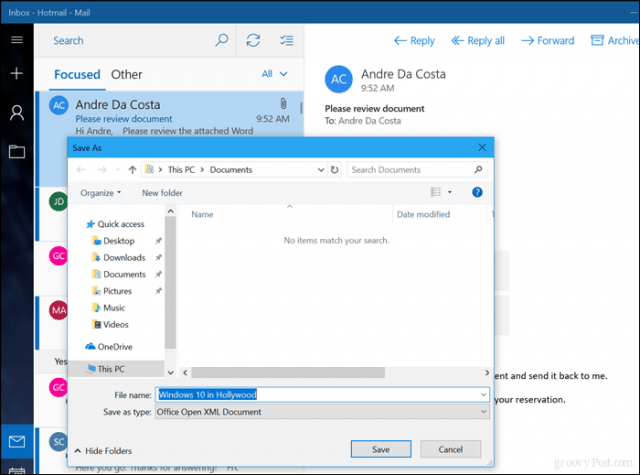The image size is (640, 475).
Task: Click the back arrow in Save As dialog
Action: (81, 169)
